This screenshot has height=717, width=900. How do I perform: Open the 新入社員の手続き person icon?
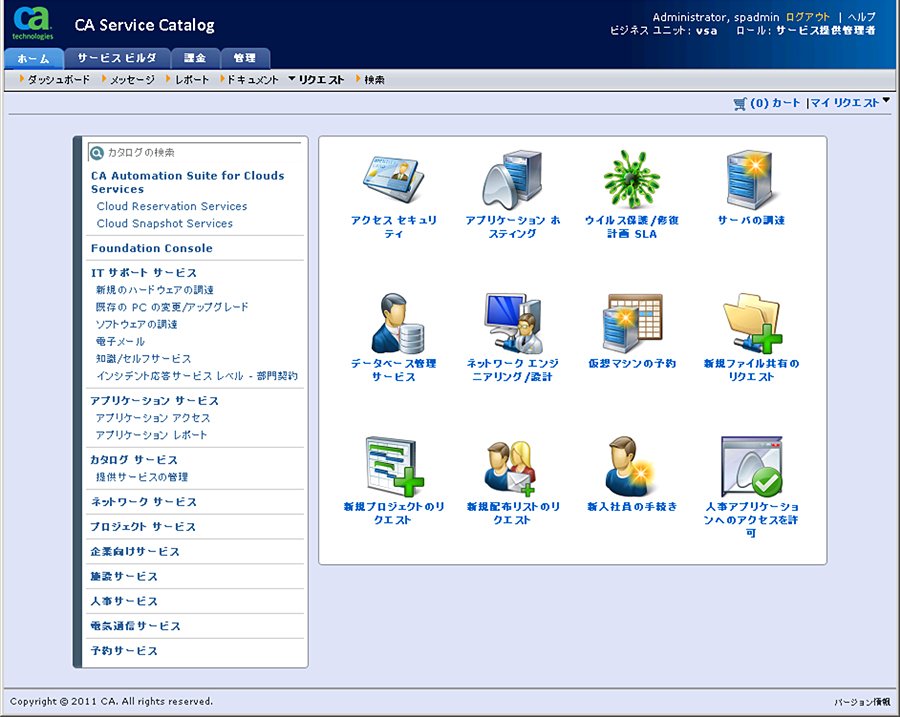[x=628, y=466]
